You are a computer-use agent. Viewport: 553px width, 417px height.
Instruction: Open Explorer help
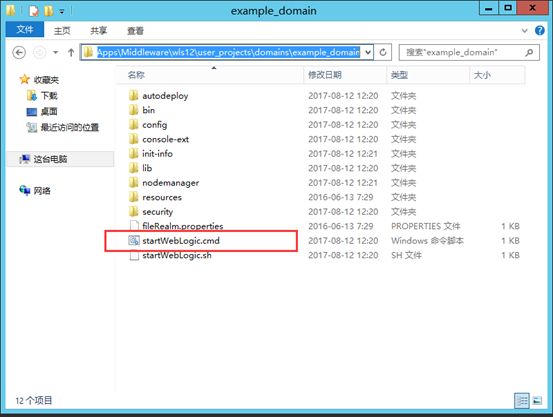[x=540, y=31]
